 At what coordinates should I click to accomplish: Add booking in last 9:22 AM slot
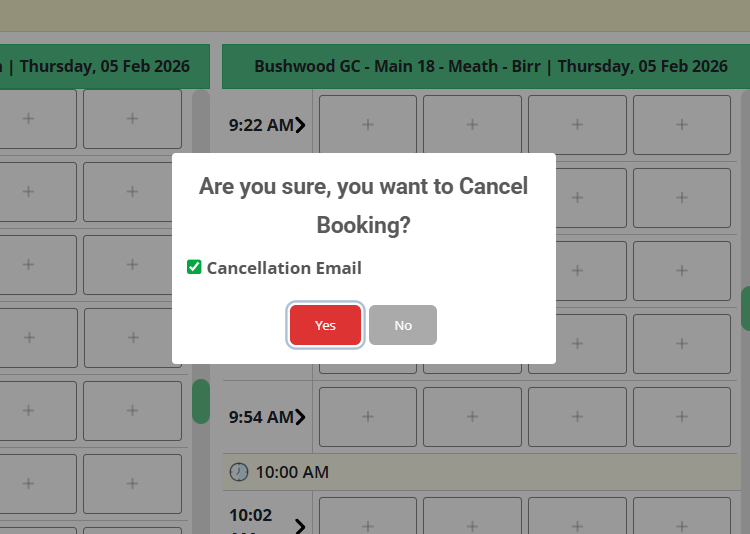682,125
